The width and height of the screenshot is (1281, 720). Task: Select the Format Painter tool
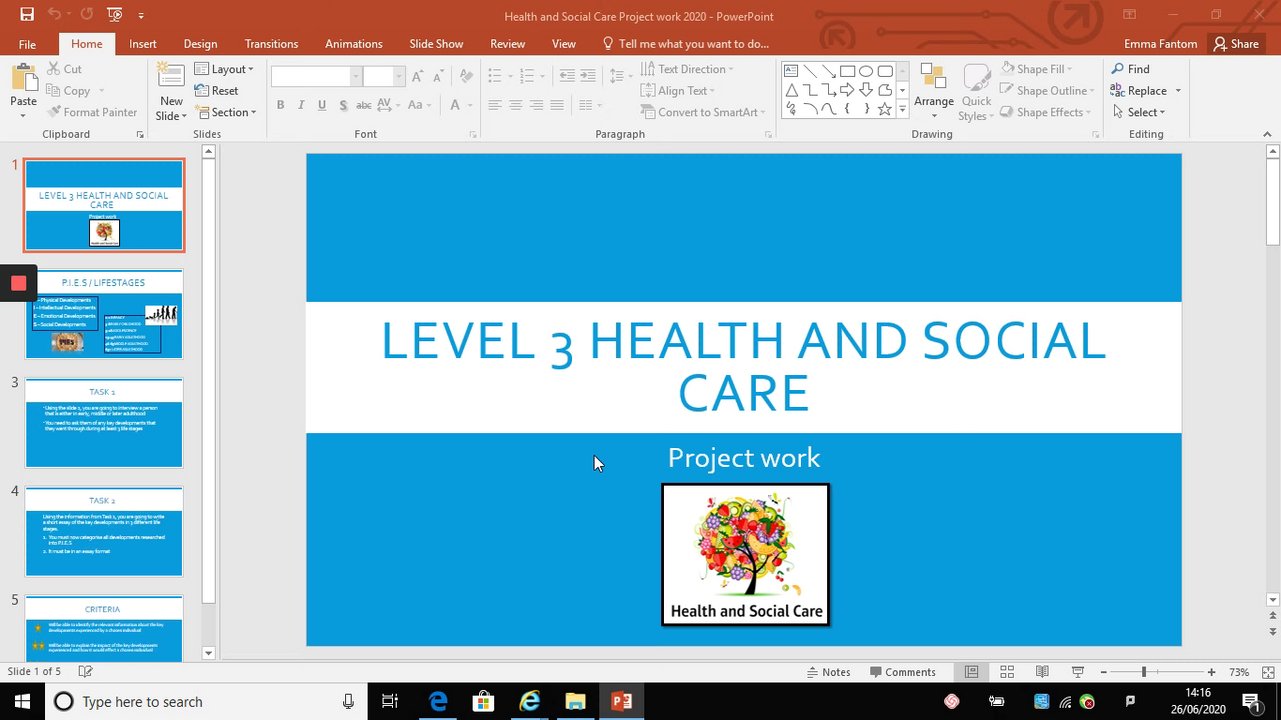pyautogui.click(x=92, y=112)
